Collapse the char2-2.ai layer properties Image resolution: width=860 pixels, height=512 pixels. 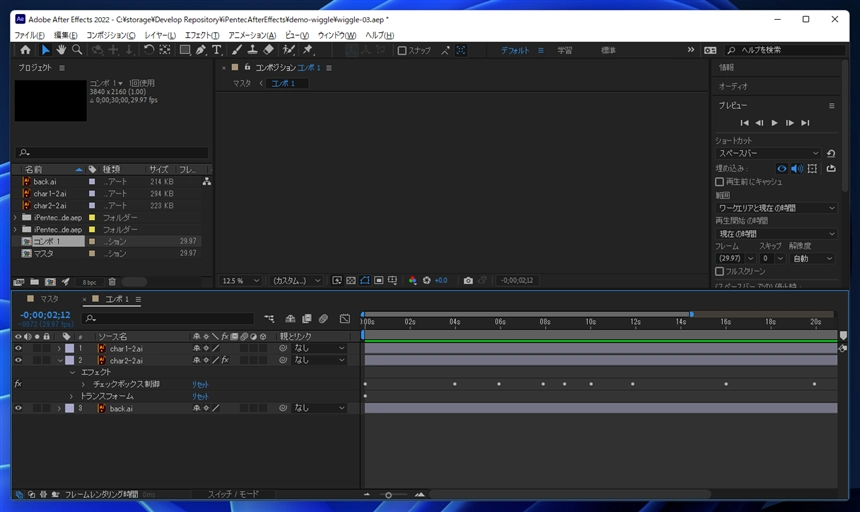[x=60, y=361]
